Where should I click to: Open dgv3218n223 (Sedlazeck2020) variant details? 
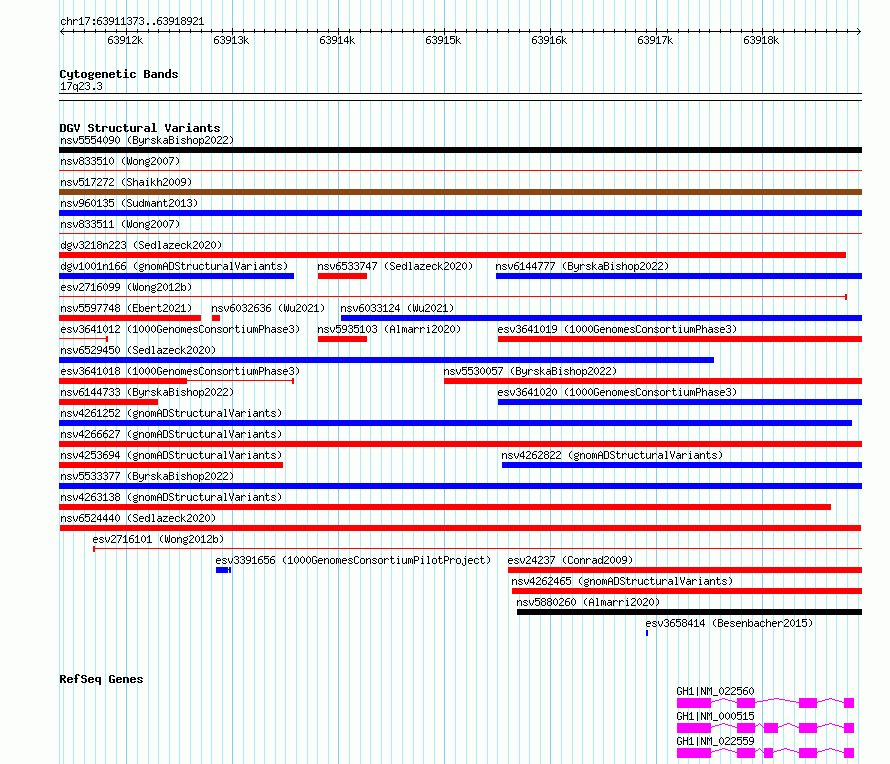pos(141,245)
